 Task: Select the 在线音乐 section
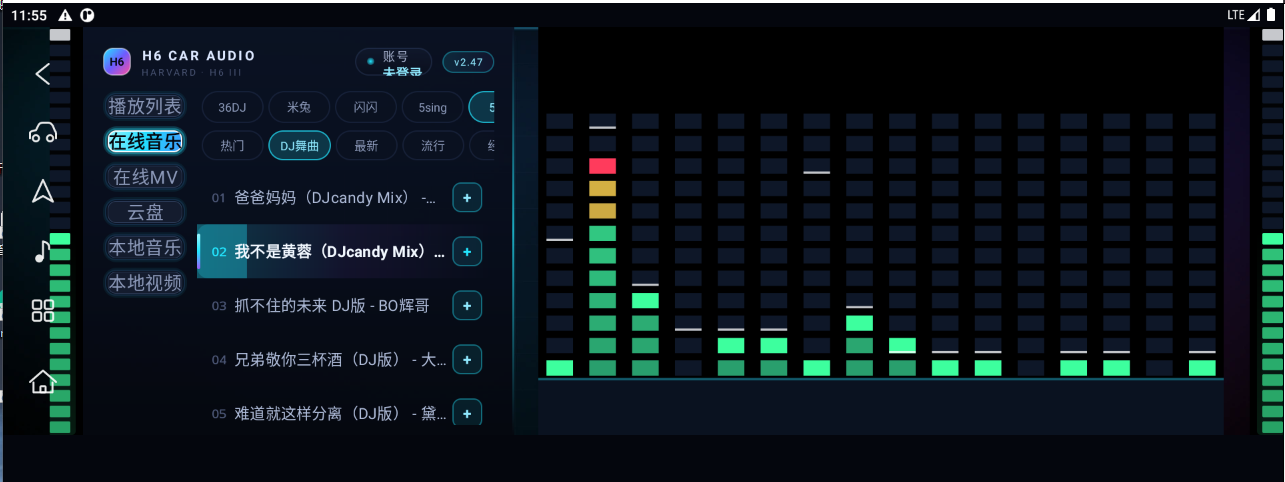145,141
